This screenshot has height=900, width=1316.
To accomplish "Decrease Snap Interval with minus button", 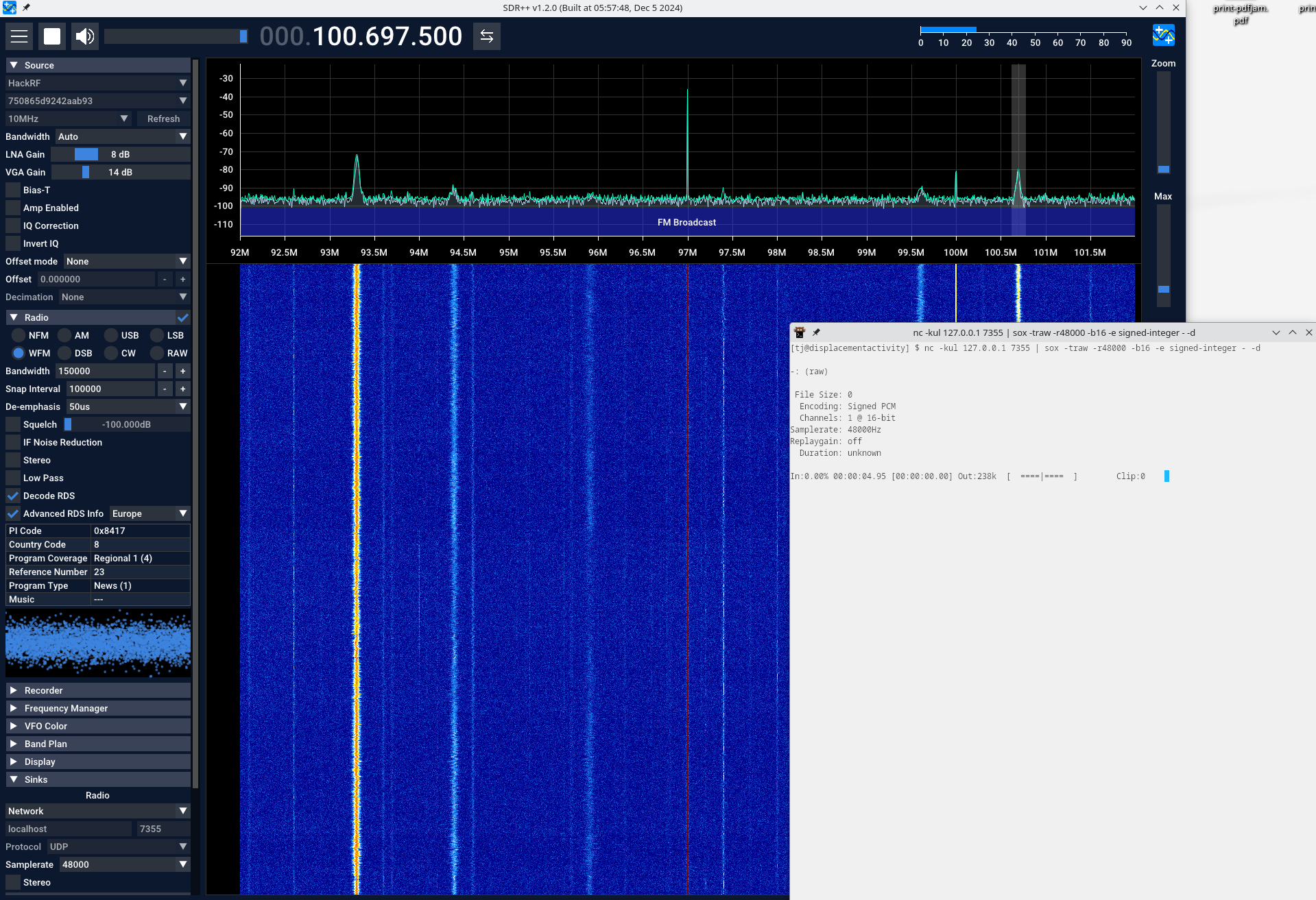I will 165,389.
